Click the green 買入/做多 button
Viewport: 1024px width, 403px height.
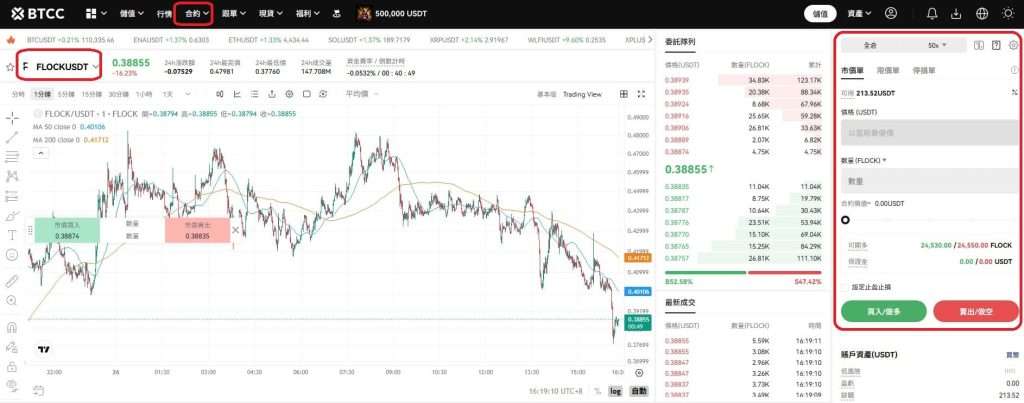[x=883, y=312]
